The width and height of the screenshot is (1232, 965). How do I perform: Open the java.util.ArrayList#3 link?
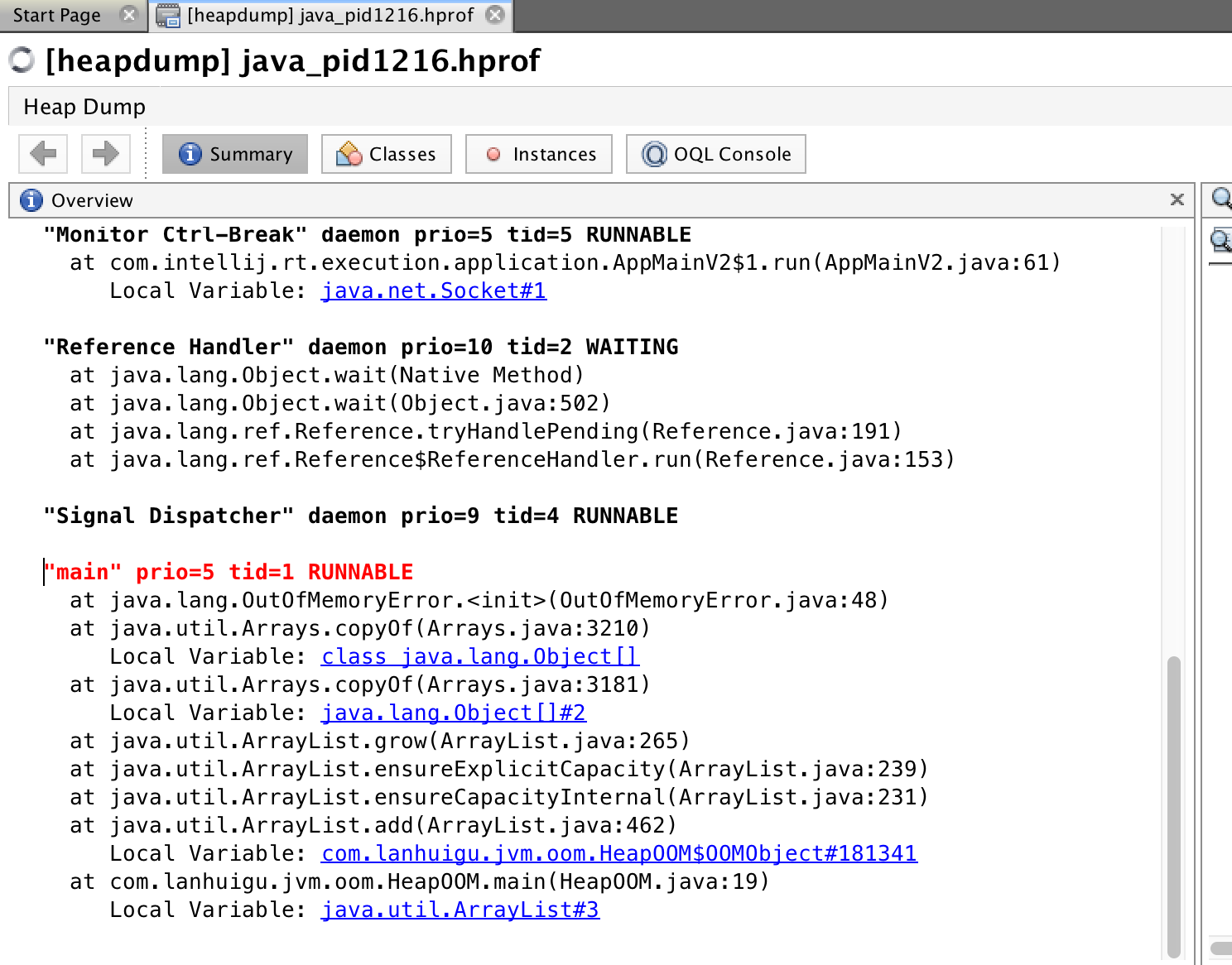460,910
